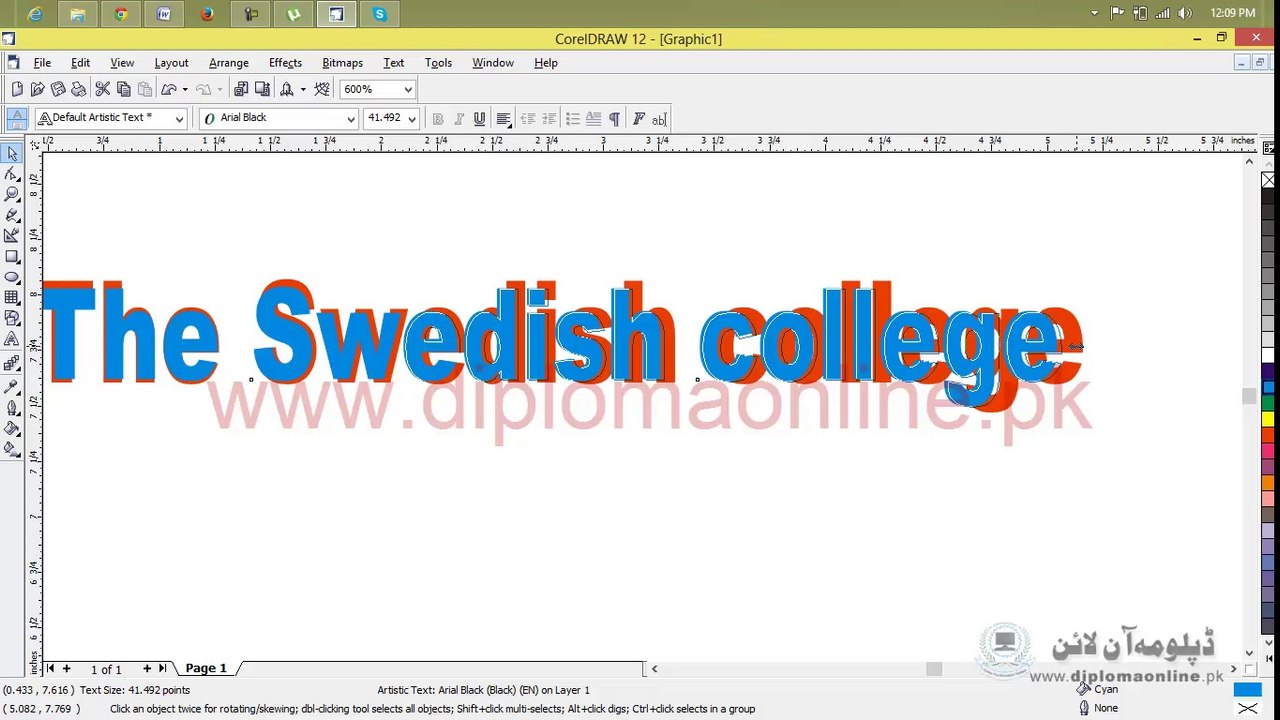
Task: Open the Application Launcher
Action: pos(287,89)
